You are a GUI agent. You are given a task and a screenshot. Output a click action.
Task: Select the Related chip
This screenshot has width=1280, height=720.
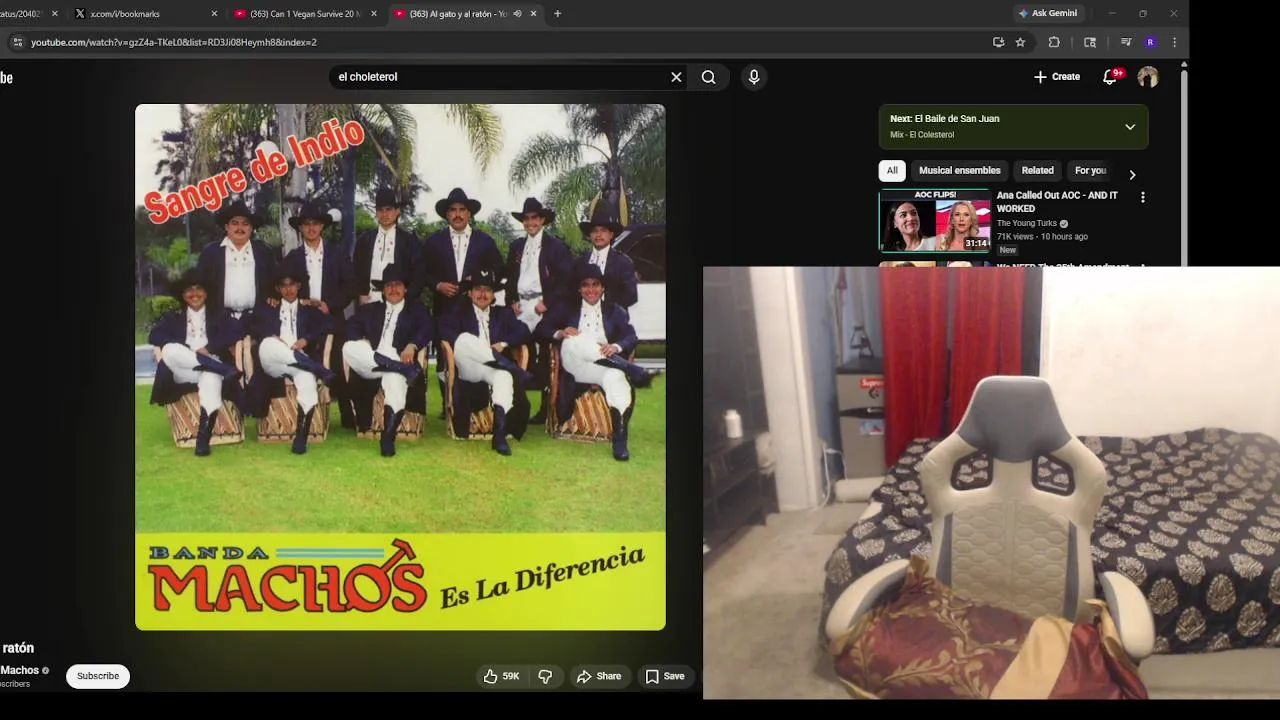1037,170
